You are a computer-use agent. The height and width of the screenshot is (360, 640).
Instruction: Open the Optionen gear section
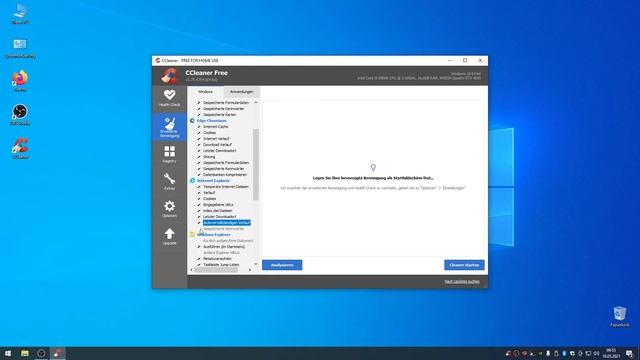tap(169, 209)
